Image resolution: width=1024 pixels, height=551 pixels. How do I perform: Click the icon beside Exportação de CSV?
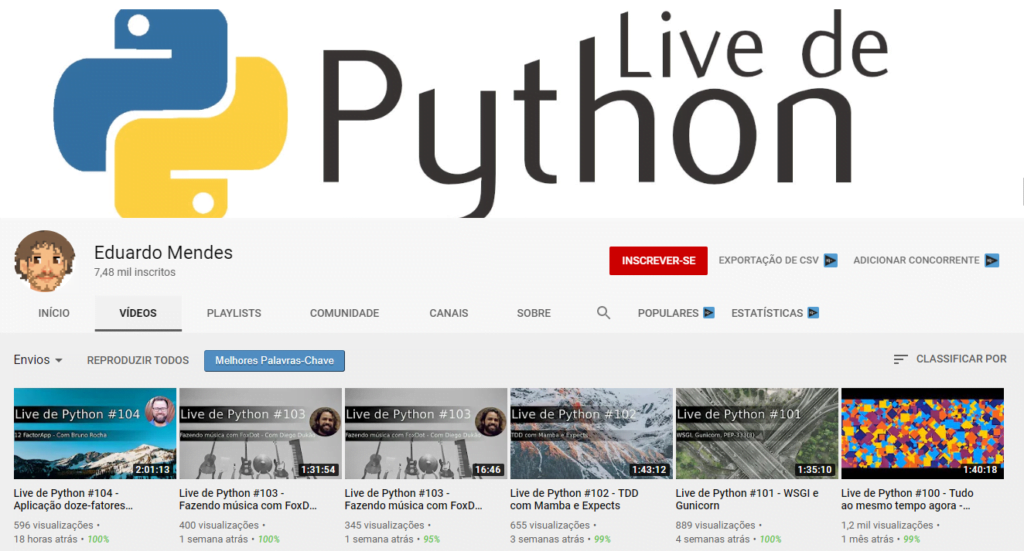pos(830,261)
